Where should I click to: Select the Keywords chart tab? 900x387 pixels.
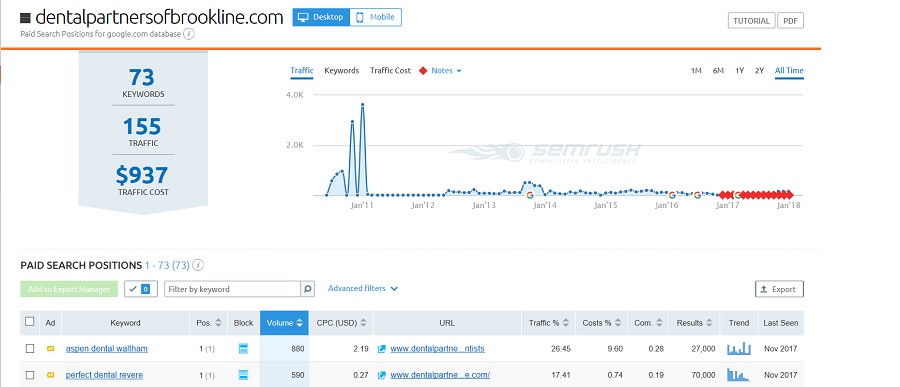[342, 71]
